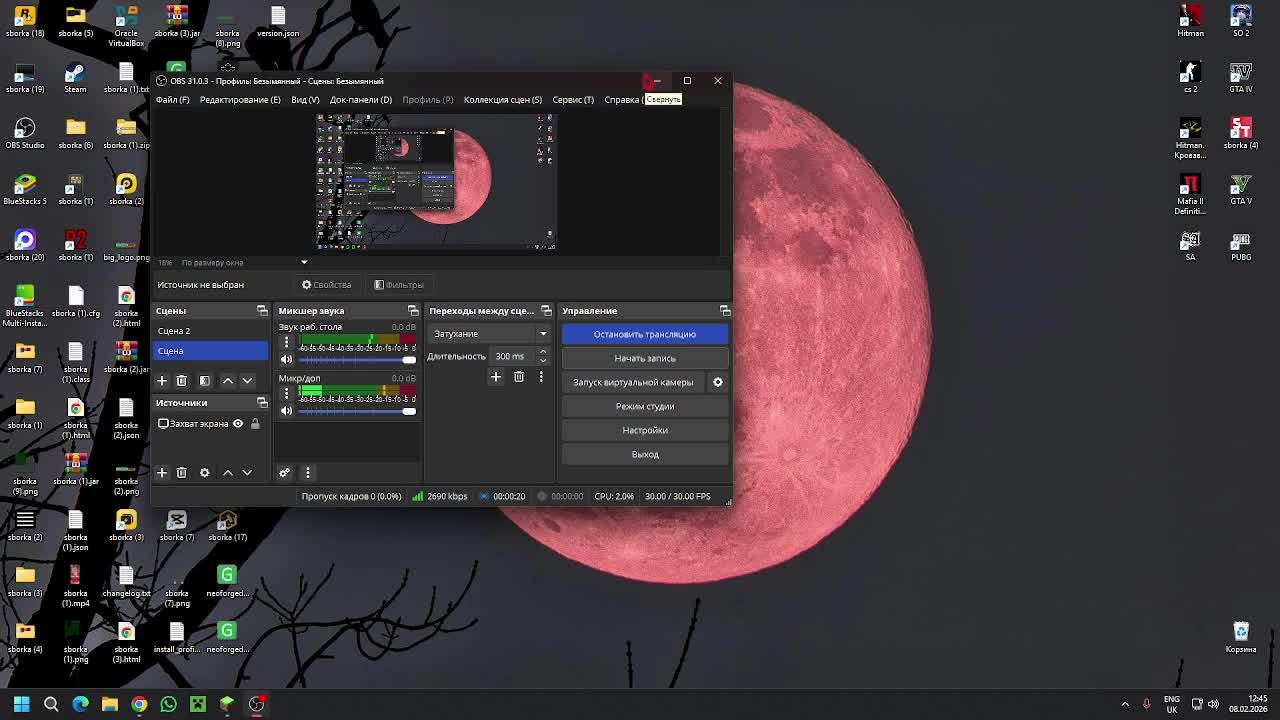Remove the selected source using trash icon
Screen dimensions: 1280x720
click(181, 473)
